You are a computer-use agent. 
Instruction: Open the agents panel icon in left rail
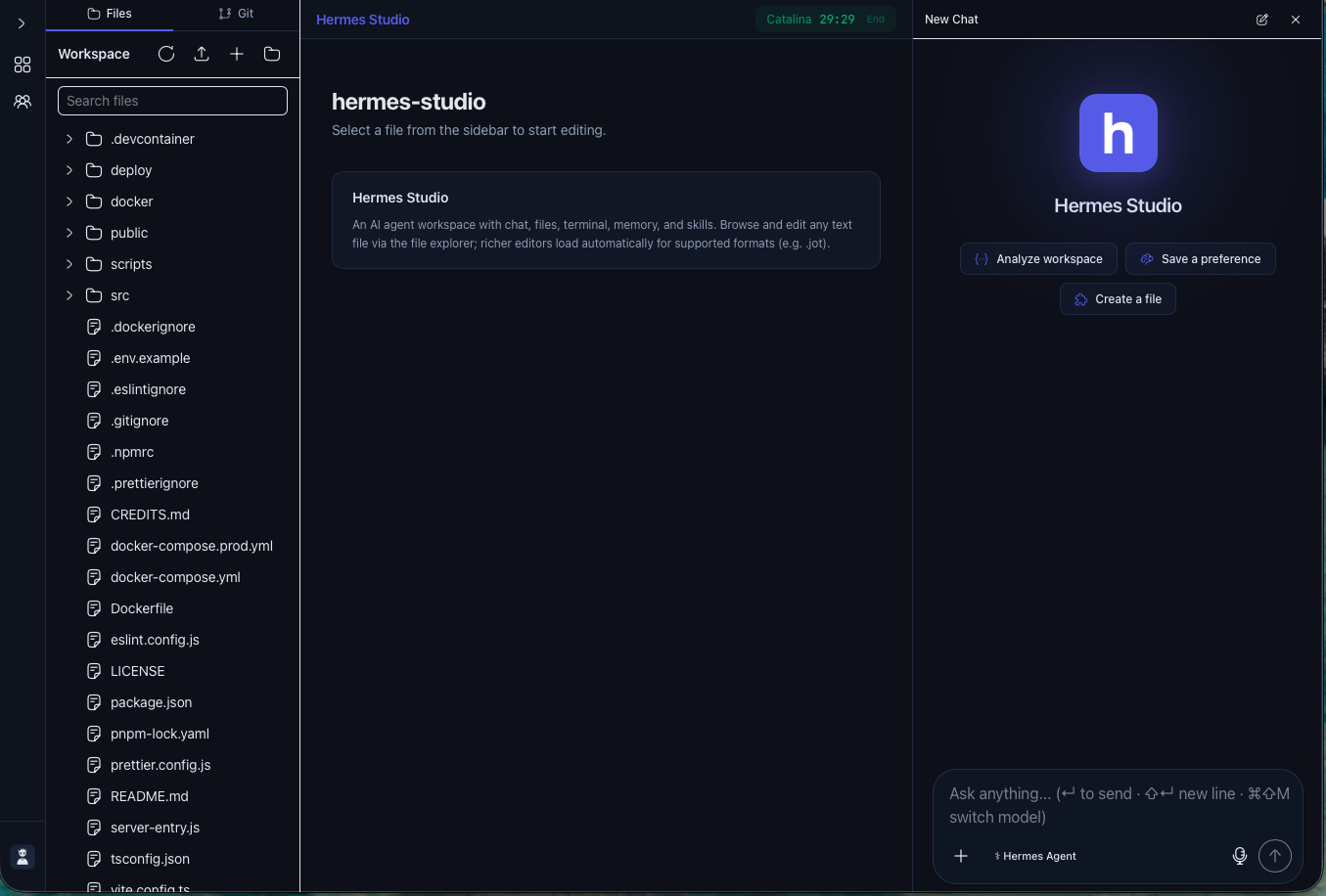[x=22, y=101]
